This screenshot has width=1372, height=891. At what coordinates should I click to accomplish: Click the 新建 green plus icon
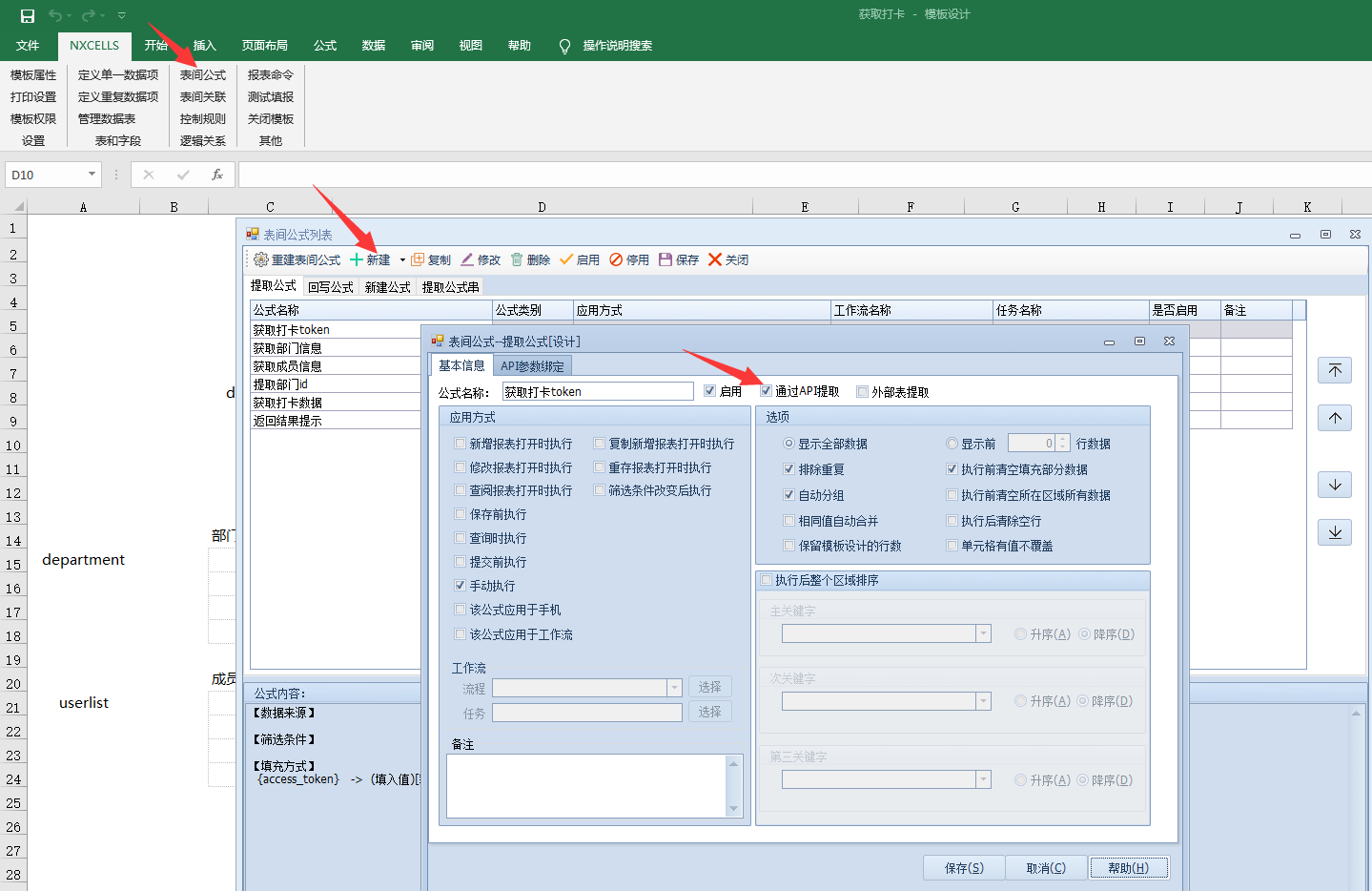(x=357, y=259)
